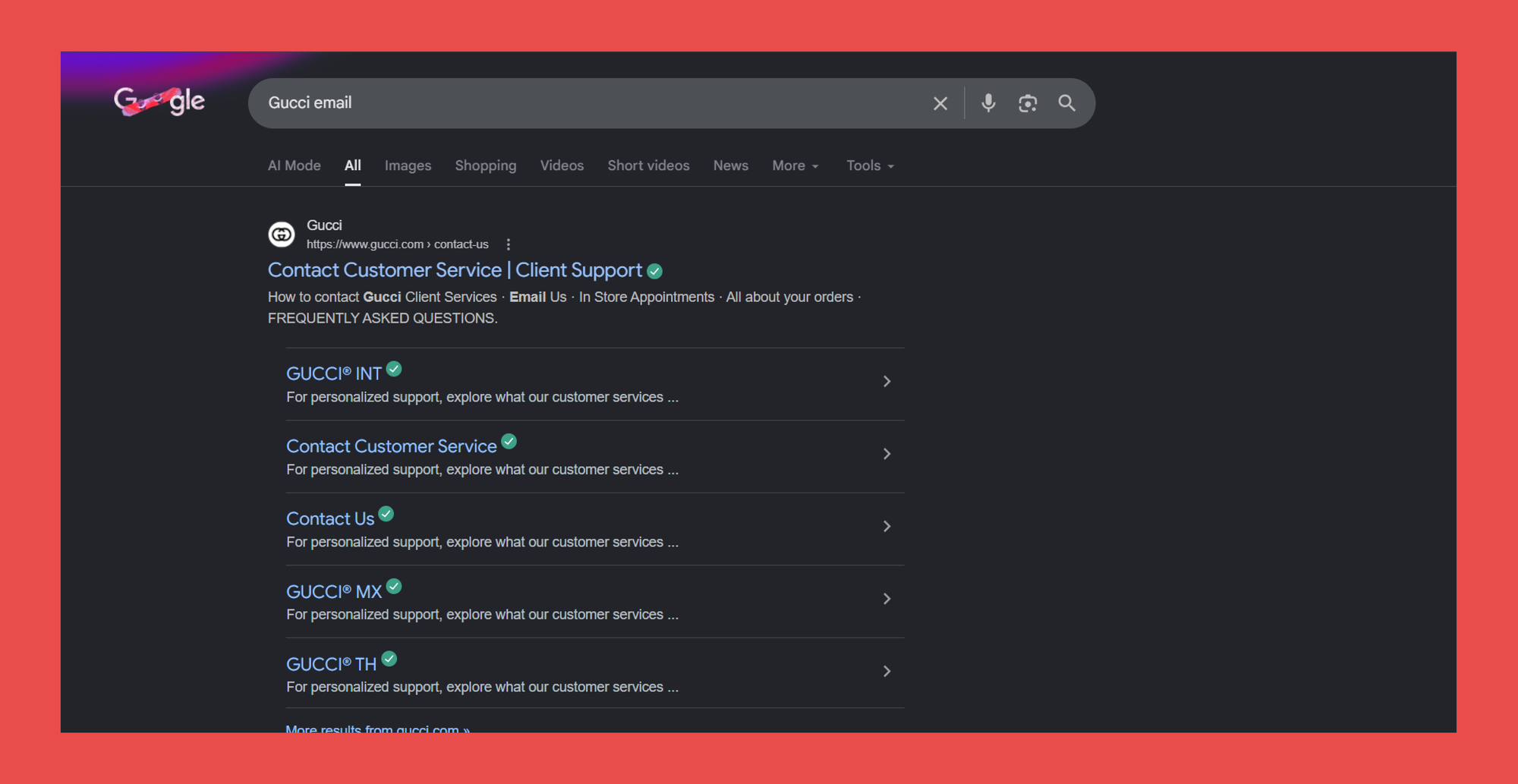Open the Shopping results tab
The image size is (1518, 784).
click(485, 165)
